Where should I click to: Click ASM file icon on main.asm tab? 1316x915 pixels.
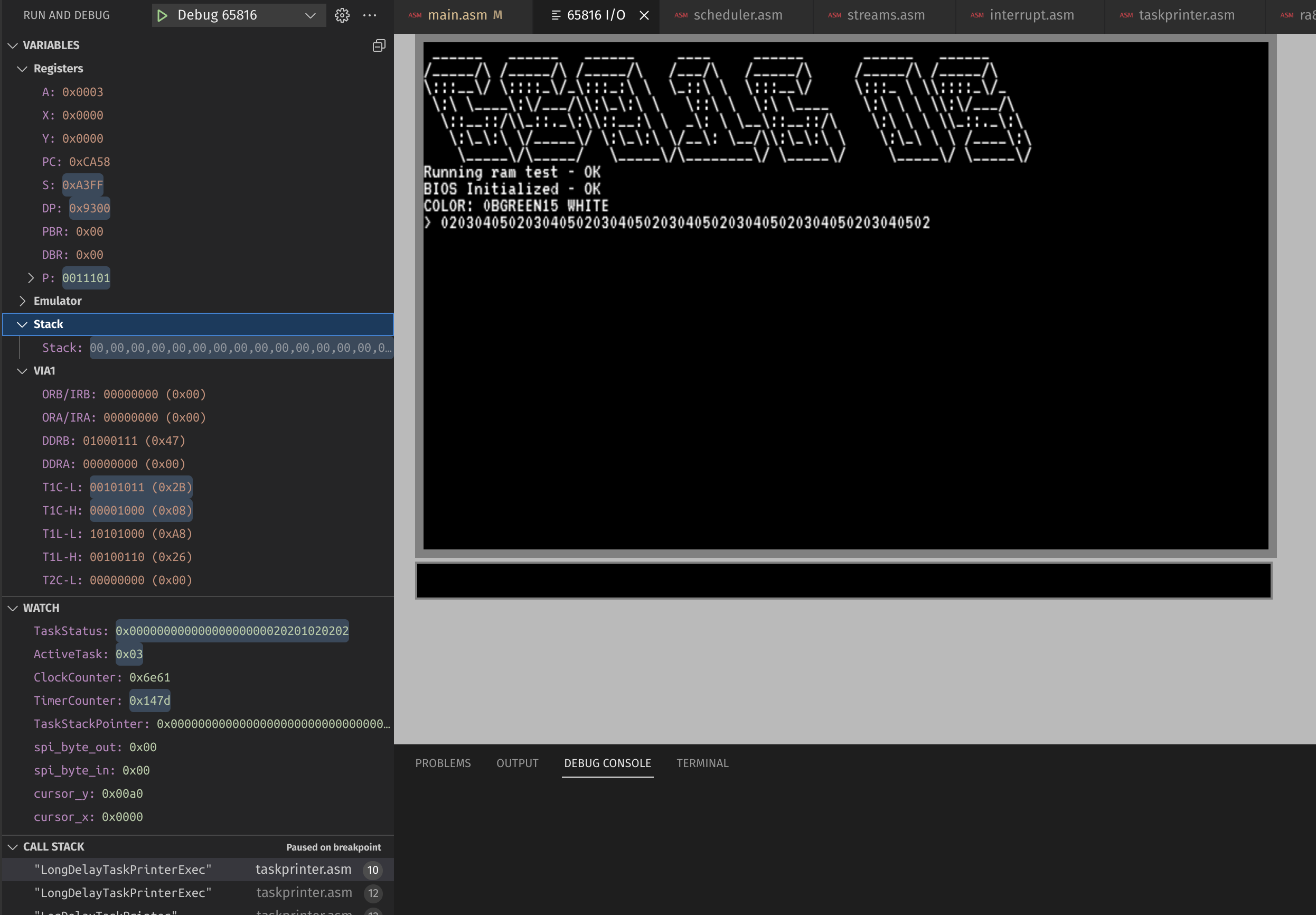click(415, 15)
